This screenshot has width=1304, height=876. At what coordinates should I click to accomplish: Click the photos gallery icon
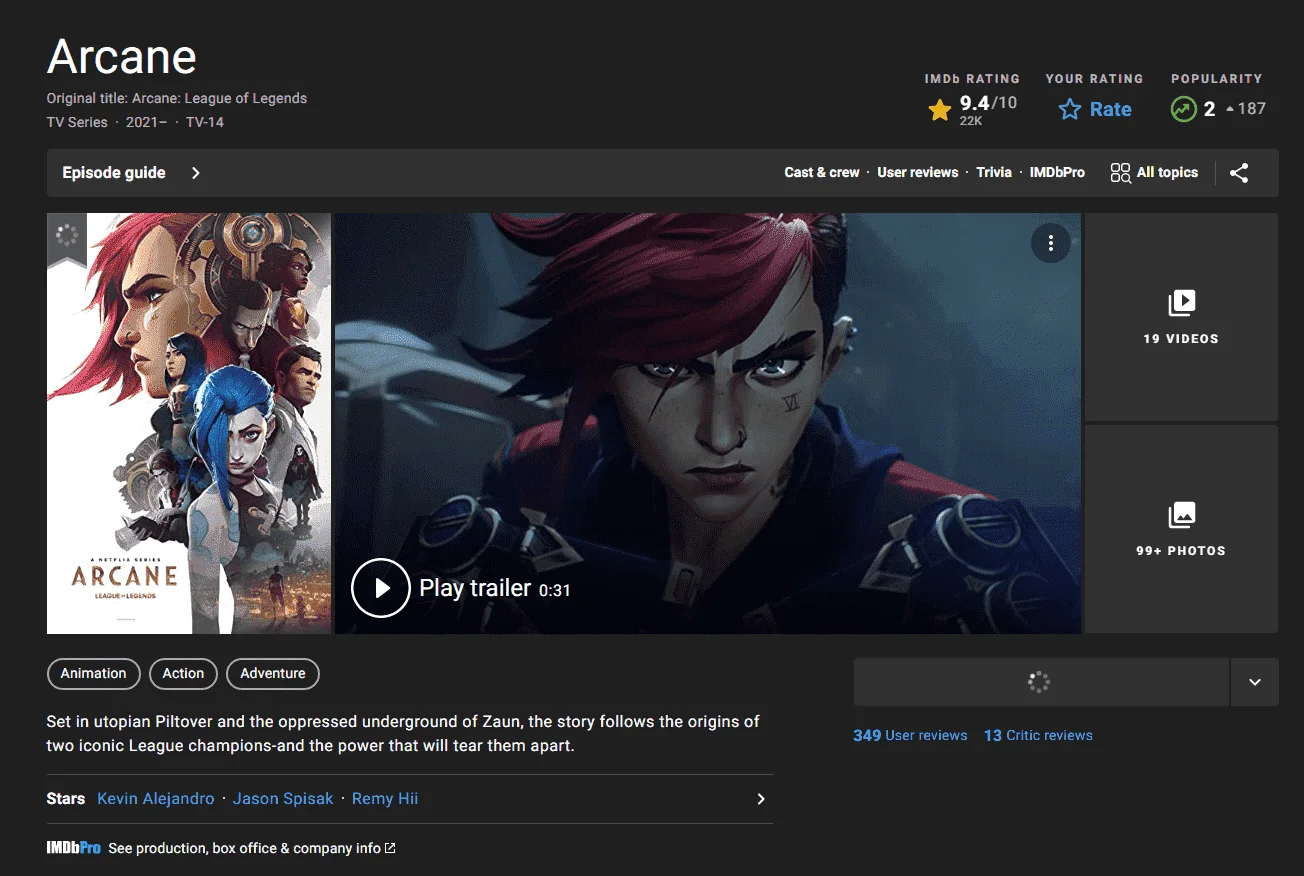click(1181, 515)
